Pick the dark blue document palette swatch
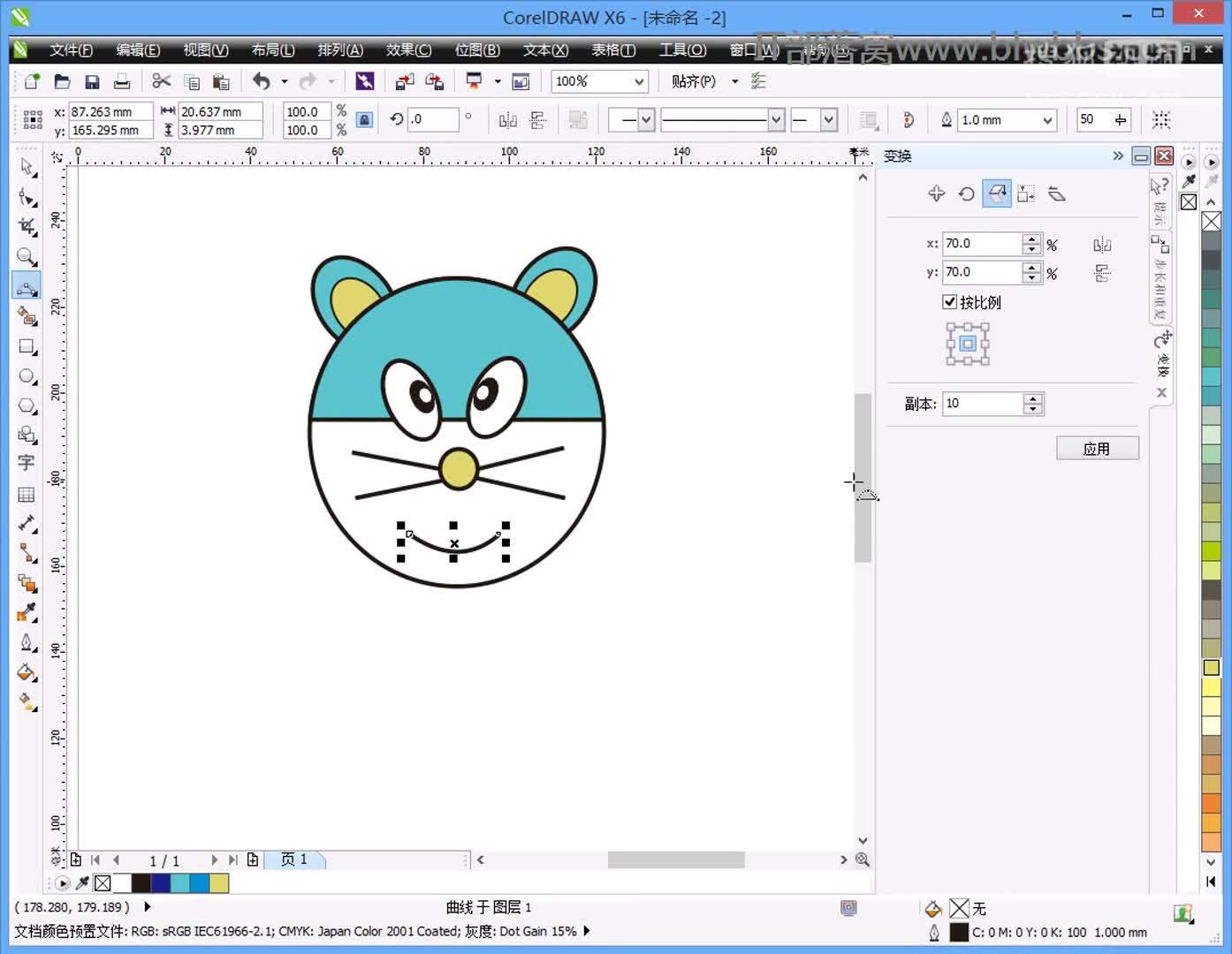1232x954 pixels. point(161,882)
